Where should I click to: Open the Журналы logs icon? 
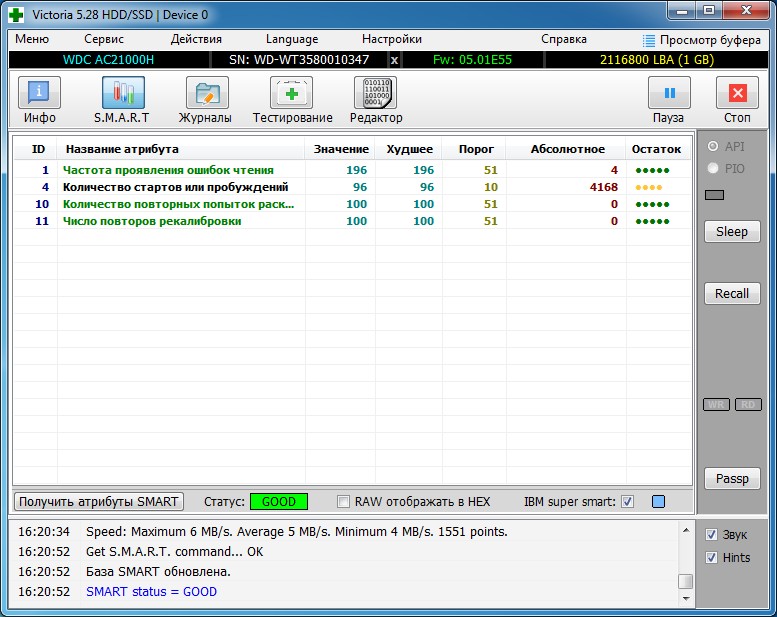[x=207, y=93]
